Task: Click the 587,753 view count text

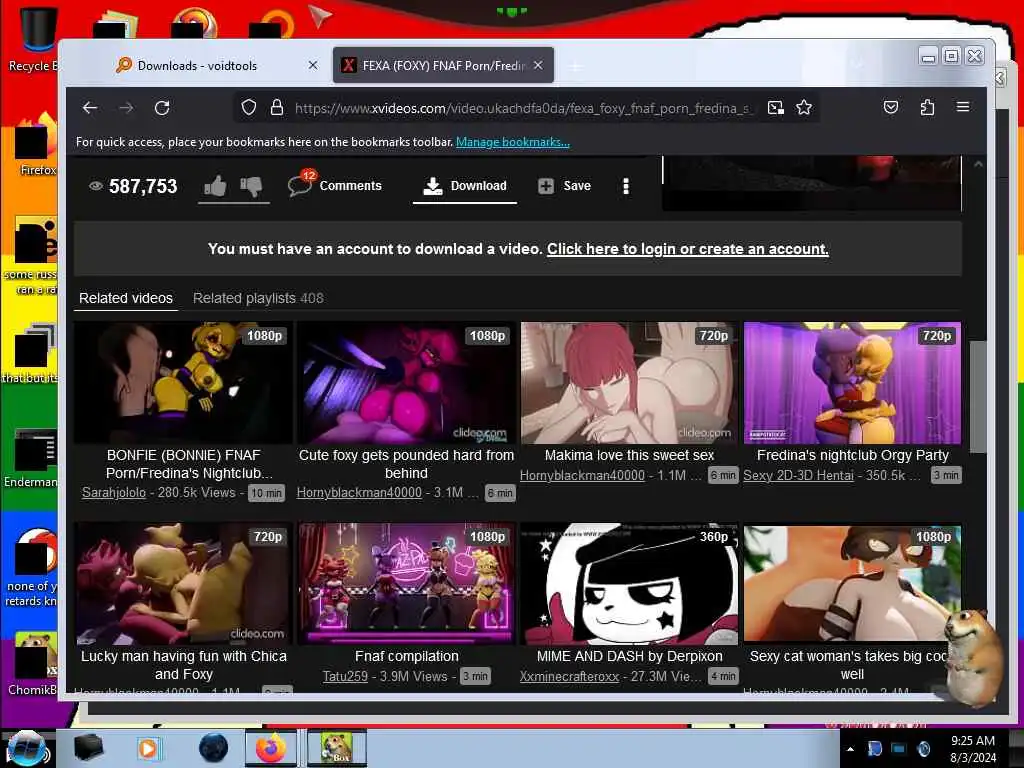Action: (143, 187)
